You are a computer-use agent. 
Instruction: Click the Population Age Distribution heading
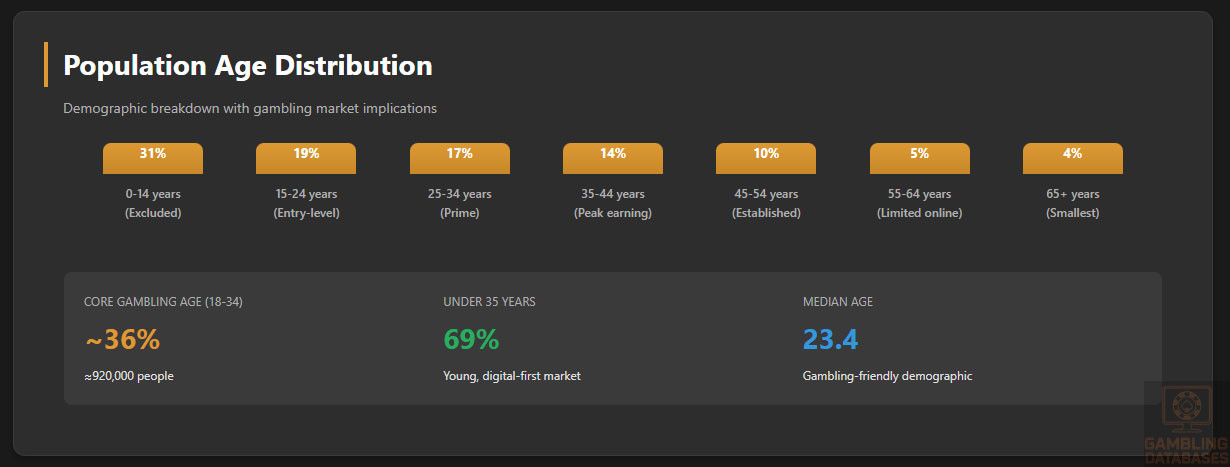(x=248, y=66)
